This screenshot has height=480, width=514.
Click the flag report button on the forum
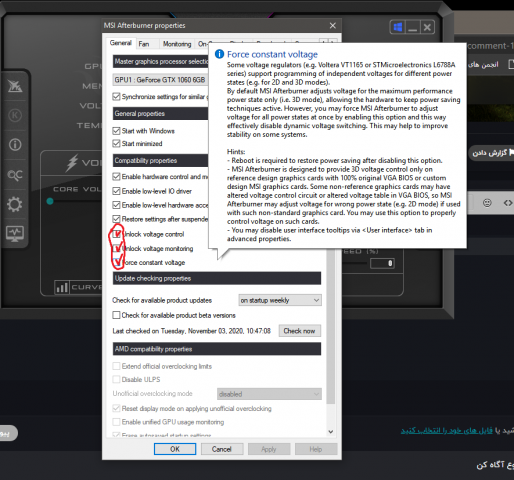tap(491, 153)
